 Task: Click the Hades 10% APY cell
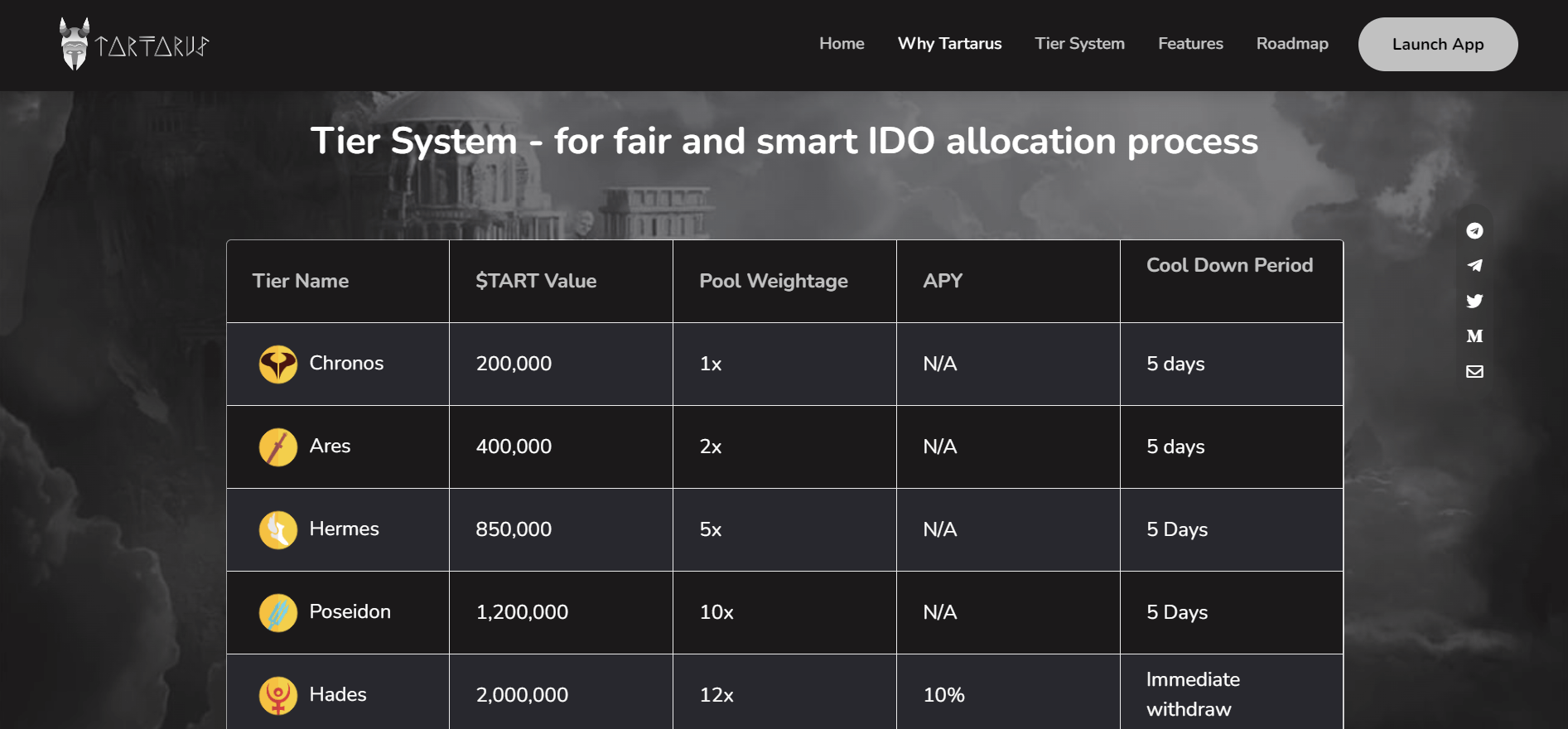click(x=943, y=695)
